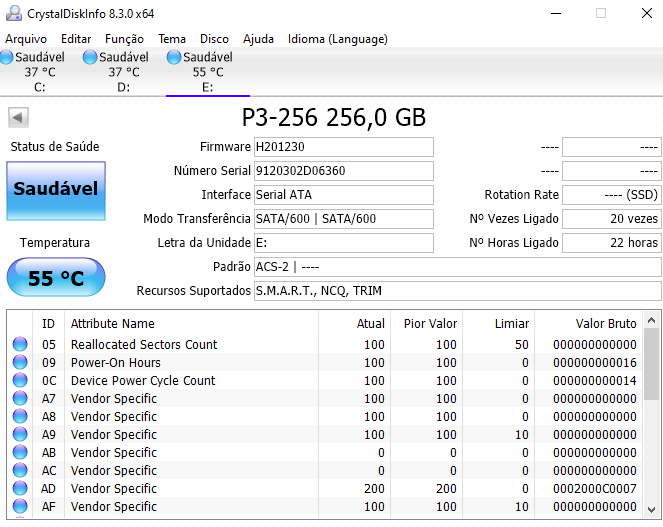The width and height of the screenshot is (663, 527).
Task: Open the Disco menu
Action: coord(214,39)
